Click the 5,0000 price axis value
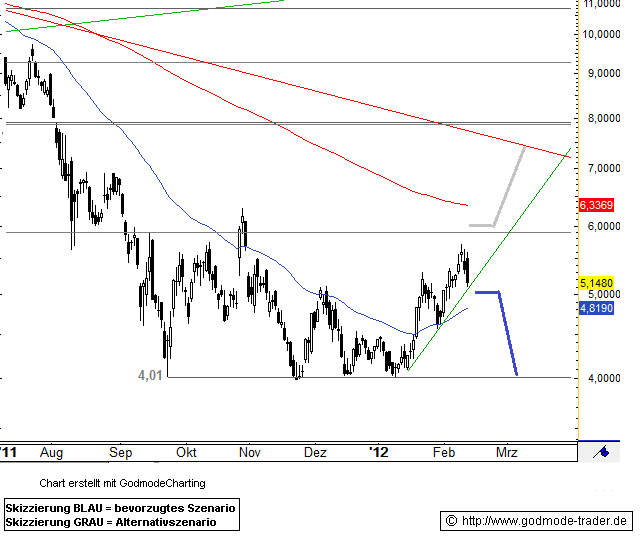The width and height of the screenshot is (640, 551). pos(604,294)
